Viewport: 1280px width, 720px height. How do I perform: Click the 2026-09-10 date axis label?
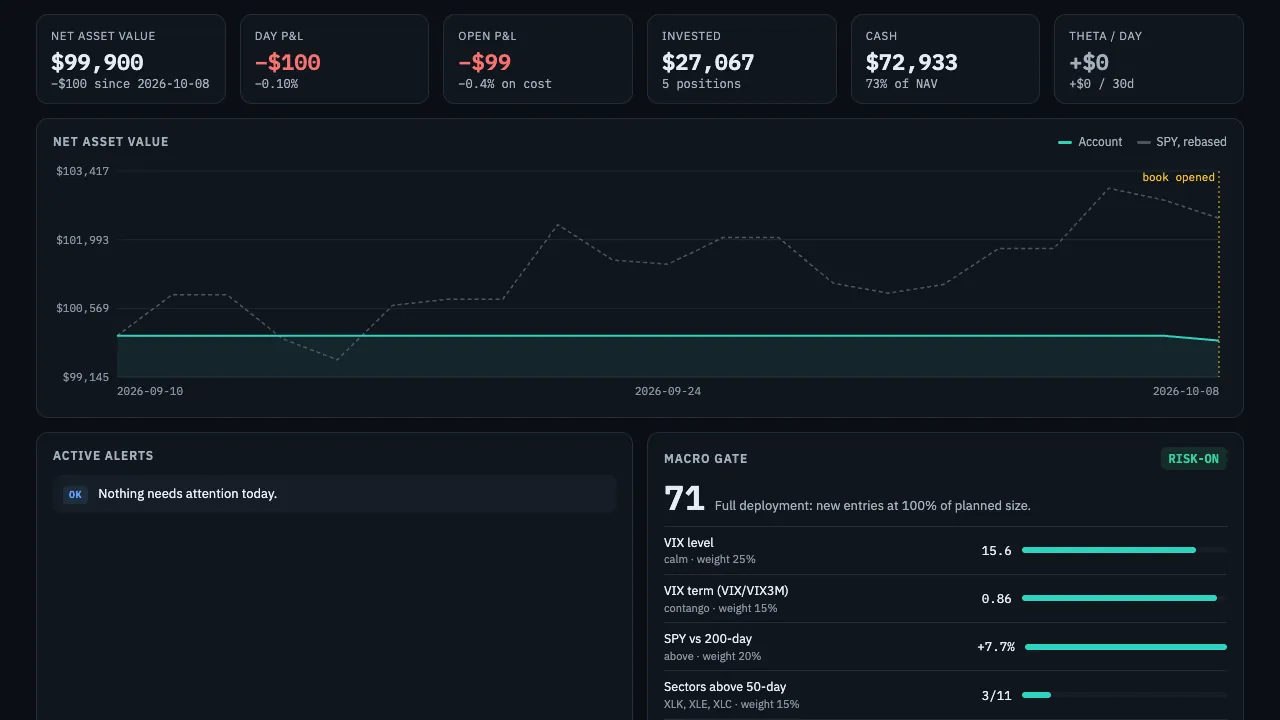click(x=150, y=391)
